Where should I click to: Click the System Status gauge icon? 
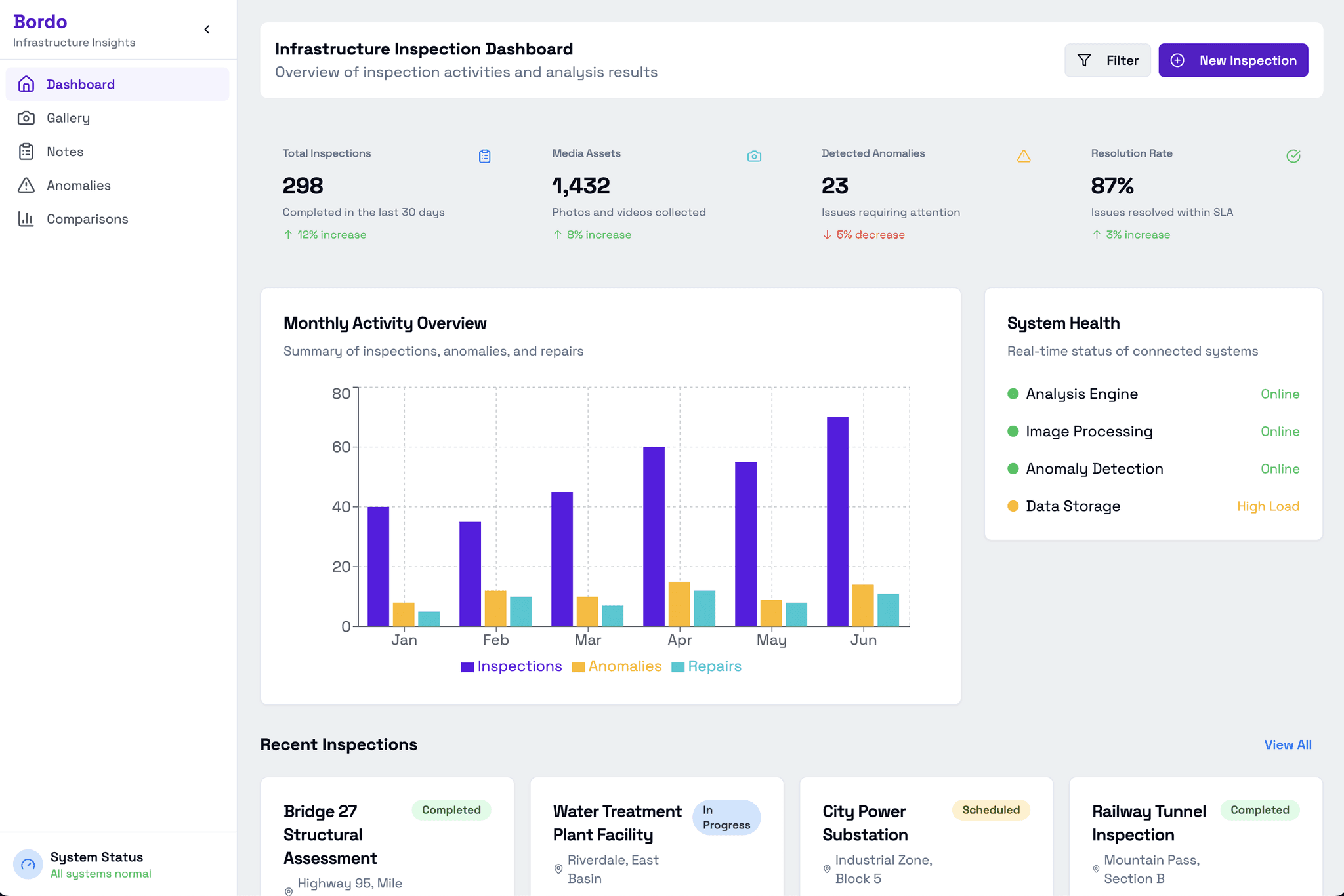pos(28,865)
